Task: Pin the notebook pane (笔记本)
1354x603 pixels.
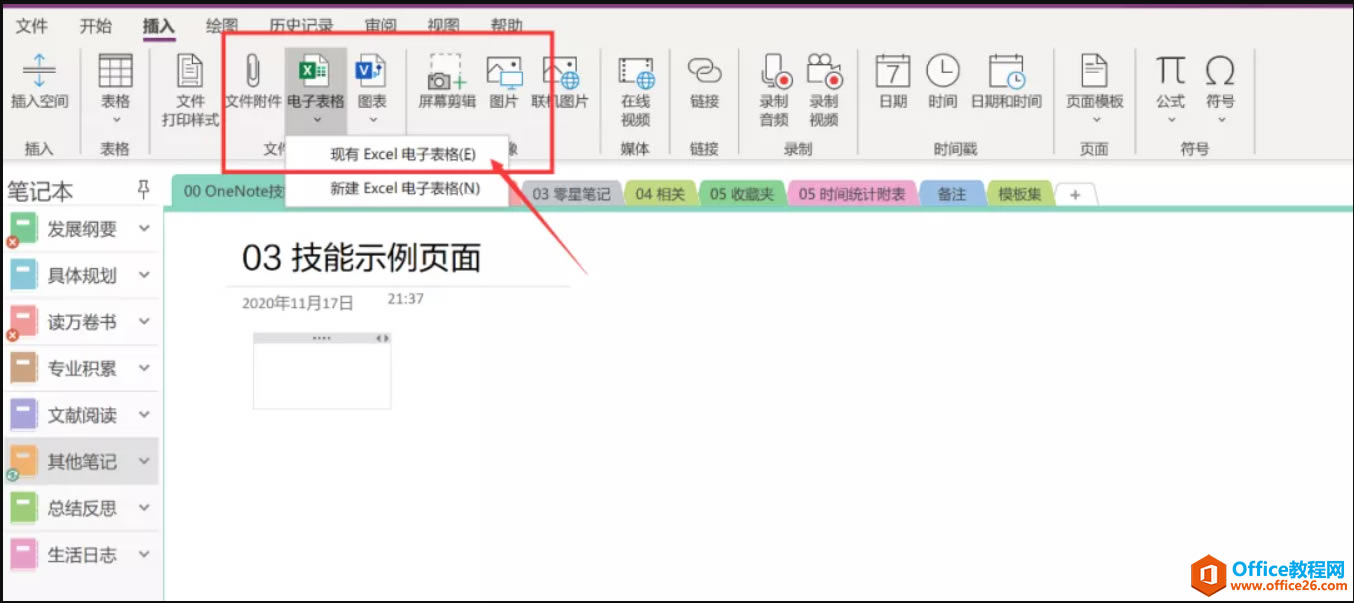Action: click(x=143, y=190)
